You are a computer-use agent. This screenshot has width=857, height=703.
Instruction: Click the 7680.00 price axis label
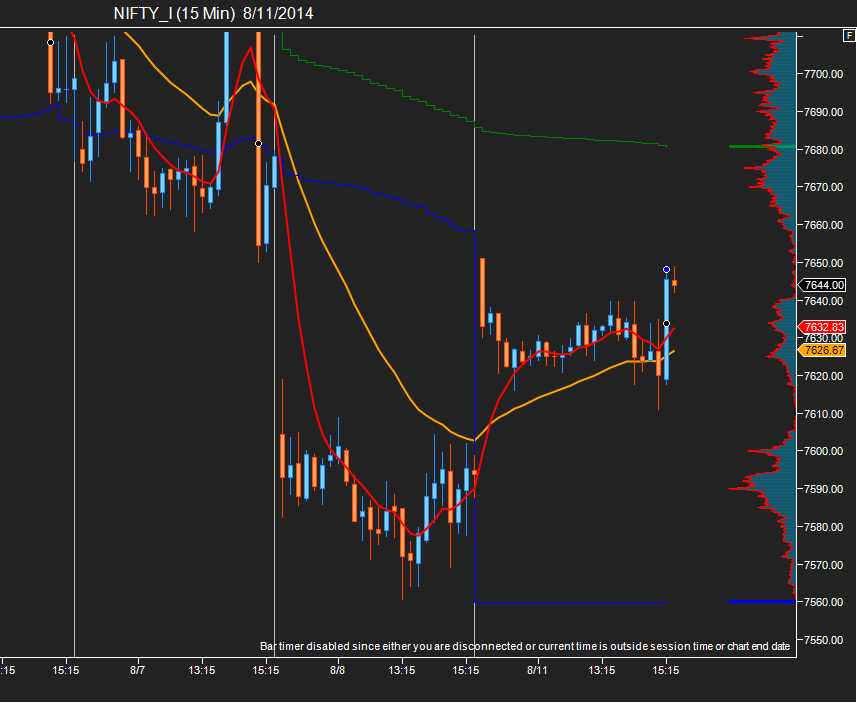(823, 150)
